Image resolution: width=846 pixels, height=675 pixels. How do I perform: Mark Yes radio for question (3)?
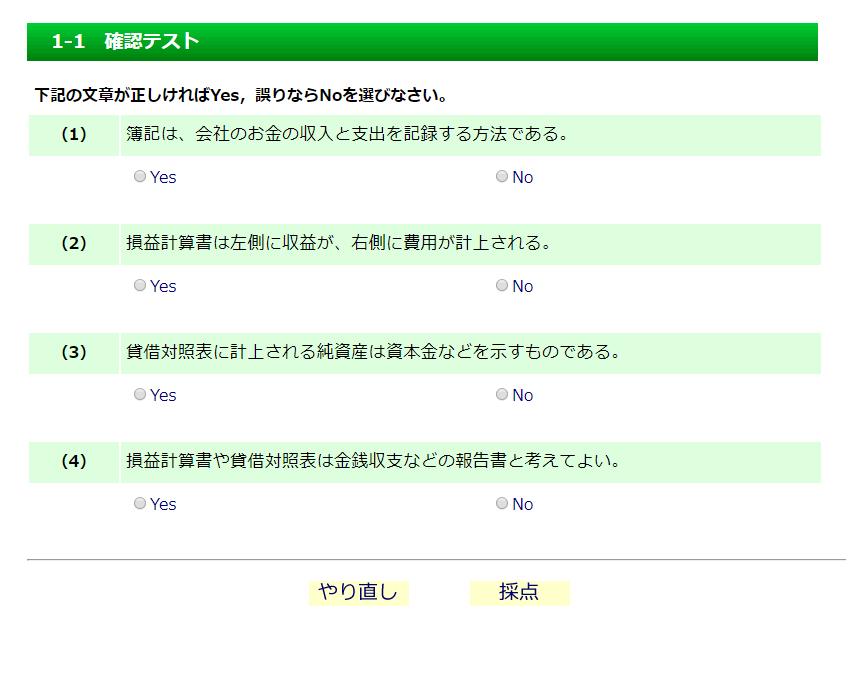[140, 394]
